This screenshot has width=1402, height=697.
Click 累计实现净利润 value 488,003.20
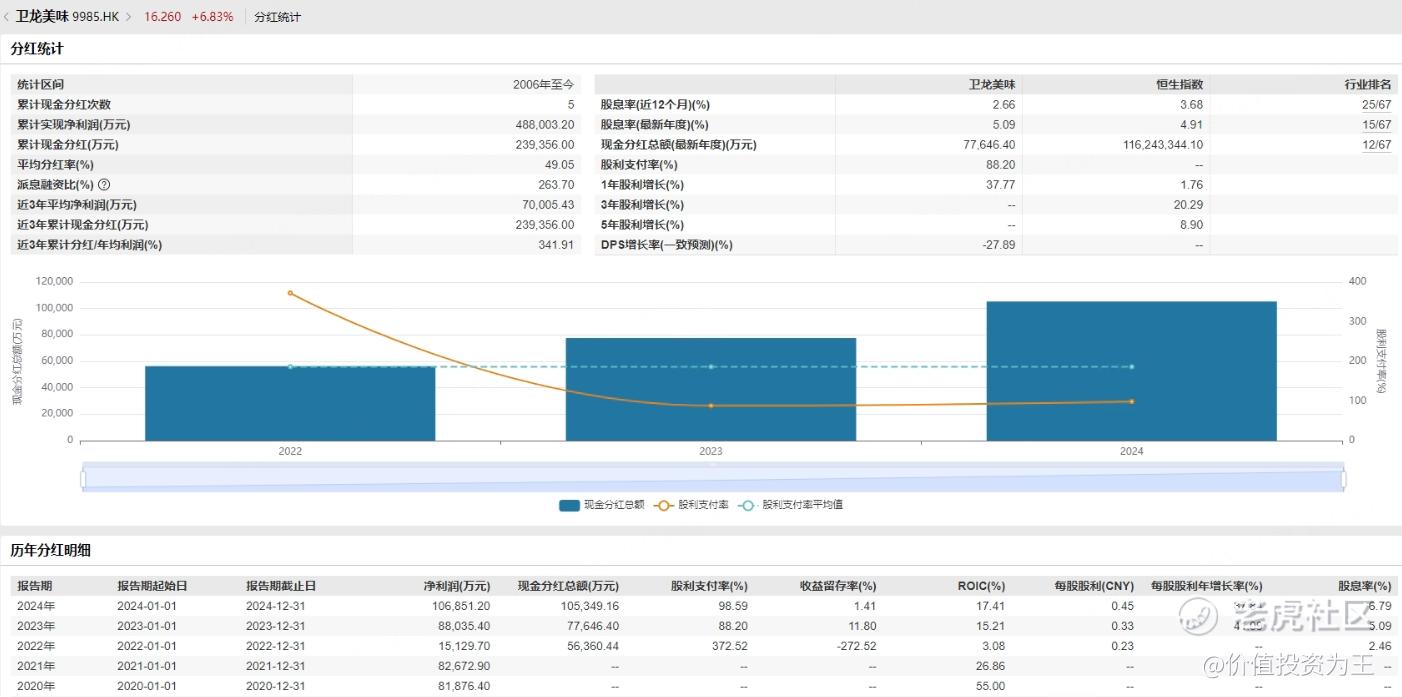click(545, 125)
